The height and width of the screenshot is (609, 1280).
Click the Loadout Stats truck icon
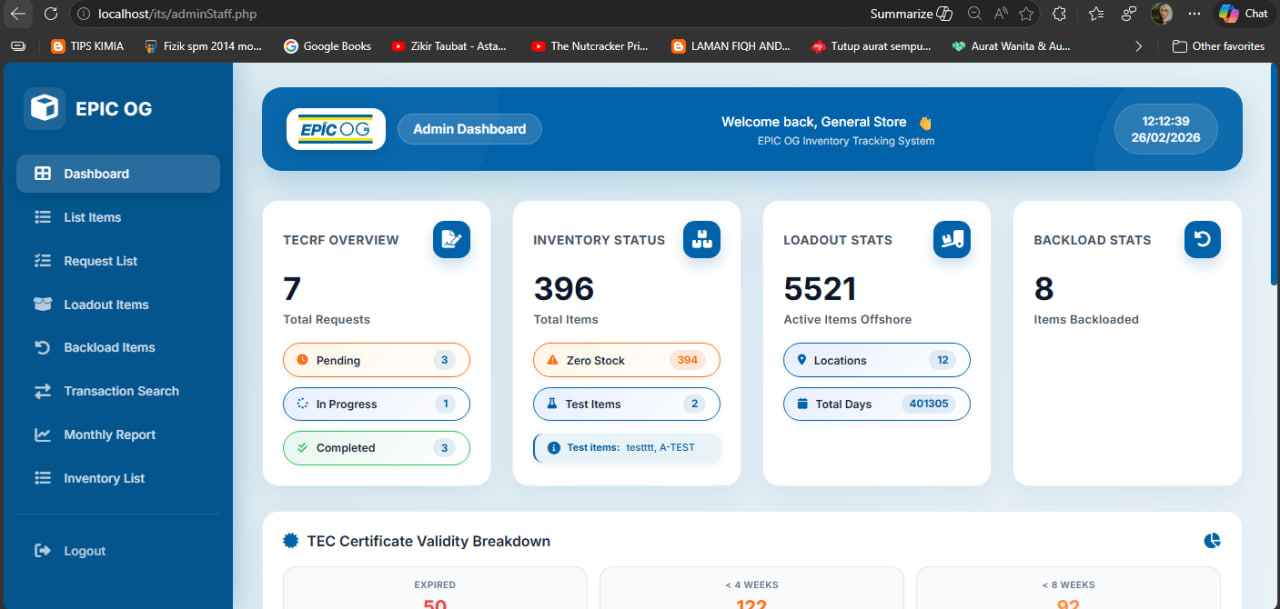coord(952,239)
